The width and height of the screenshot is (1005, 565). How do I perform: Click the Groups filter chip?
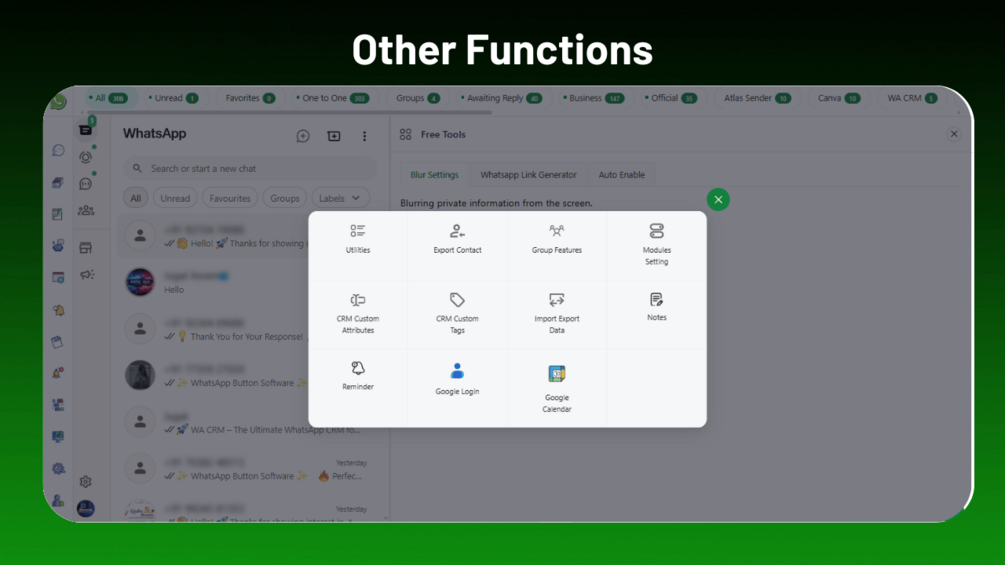285,198
